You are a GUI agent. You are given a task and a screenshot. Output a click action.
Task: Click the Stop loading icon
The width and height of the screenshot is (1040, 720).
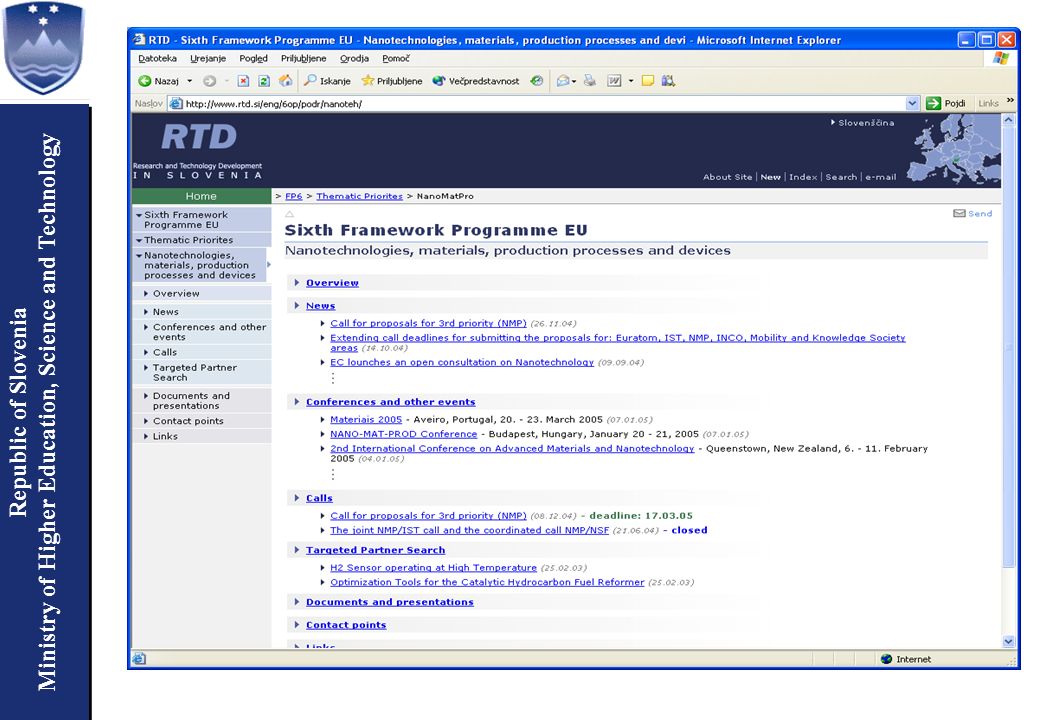pos(243,81)
